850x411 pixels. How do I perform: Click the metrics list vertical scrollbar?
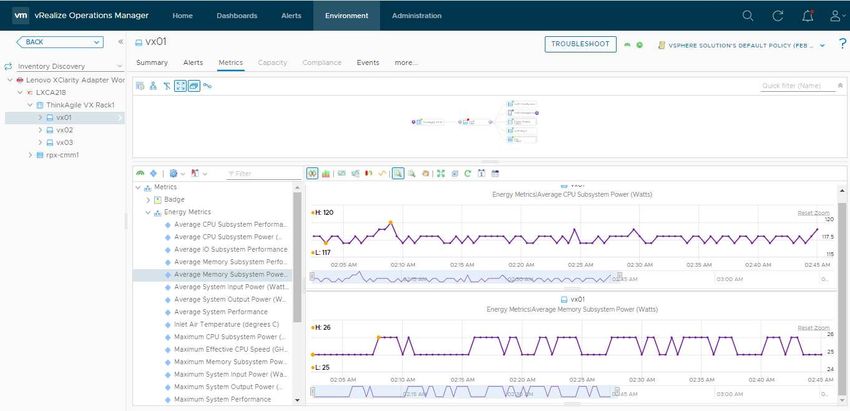[297, 258]
